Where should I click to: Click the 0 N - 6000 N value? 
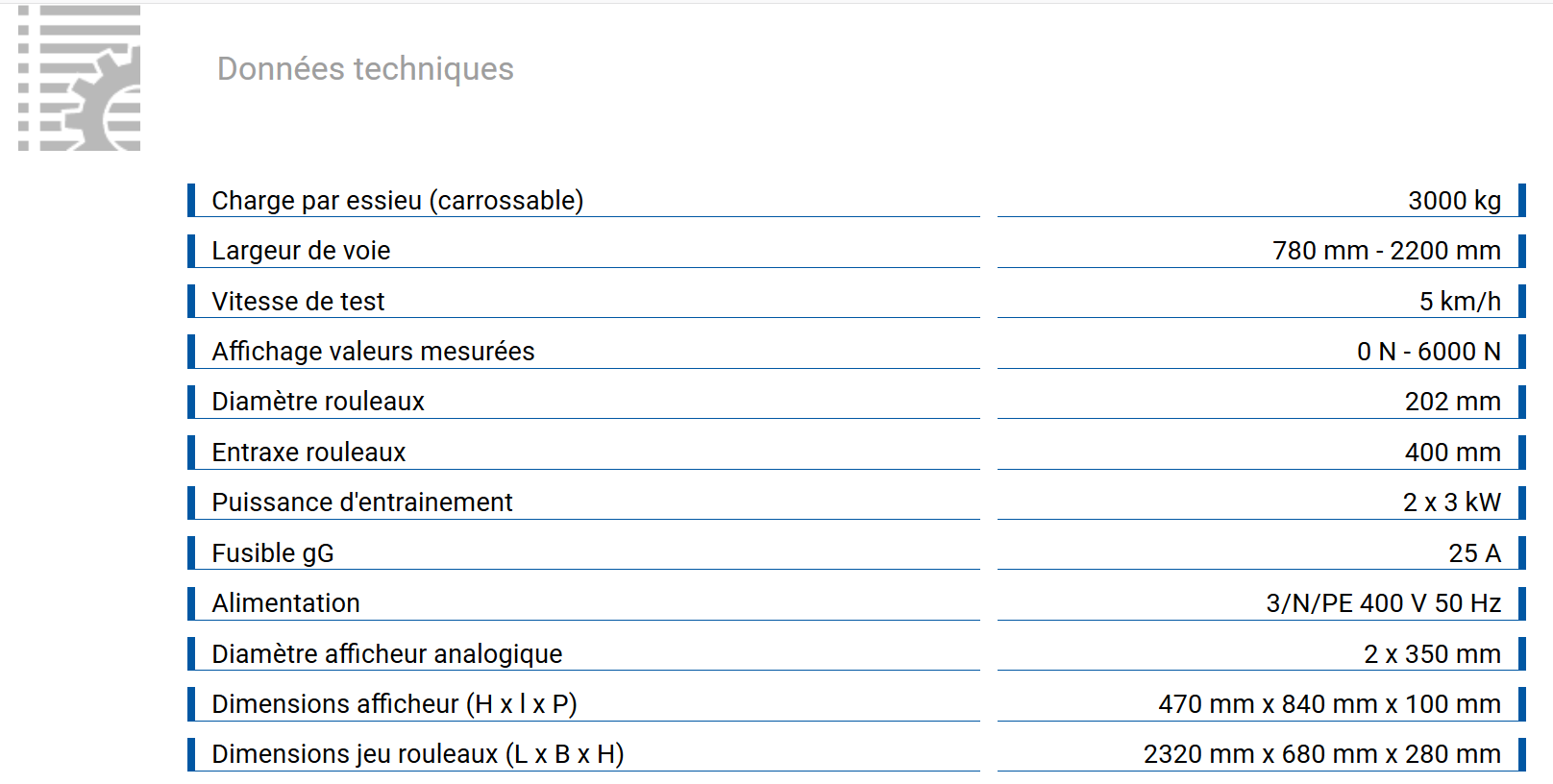tap(1428, 352)
